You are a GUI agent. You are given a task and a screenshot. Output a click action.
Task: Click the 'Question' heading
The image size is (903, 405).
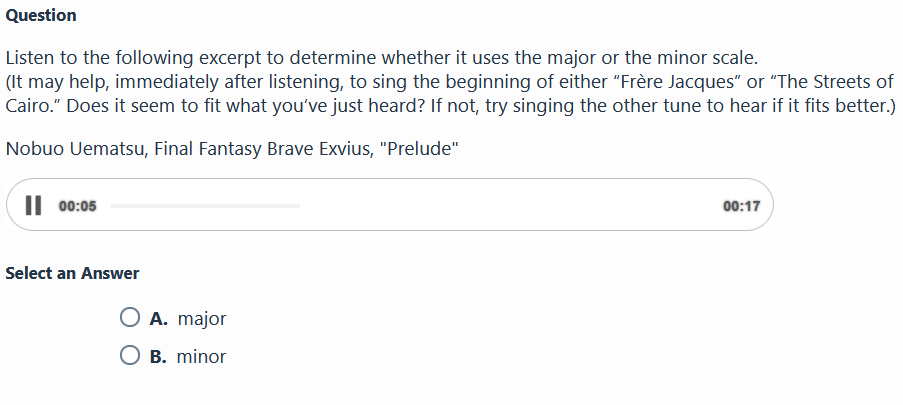click(x=41, y=16)
